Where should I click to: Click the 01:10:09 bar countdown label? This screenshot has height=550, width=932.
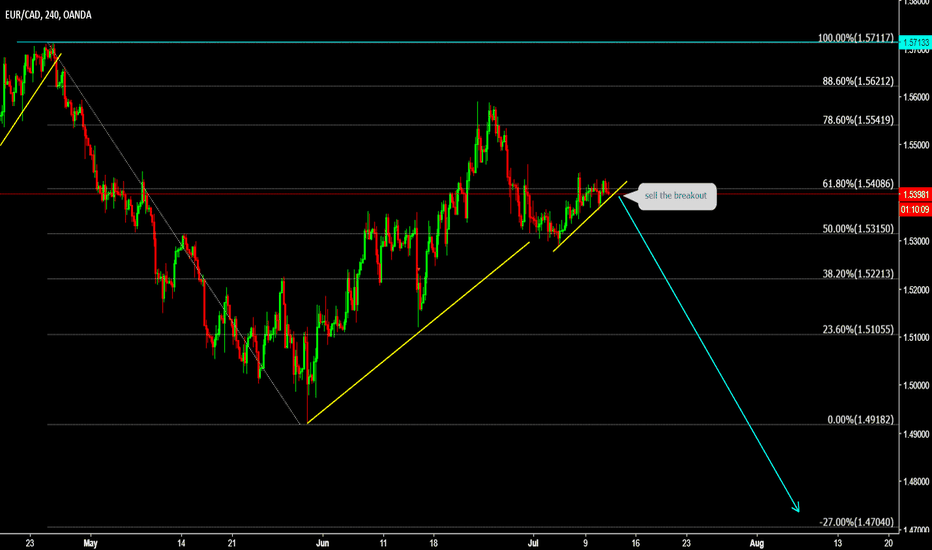point(915,210)
